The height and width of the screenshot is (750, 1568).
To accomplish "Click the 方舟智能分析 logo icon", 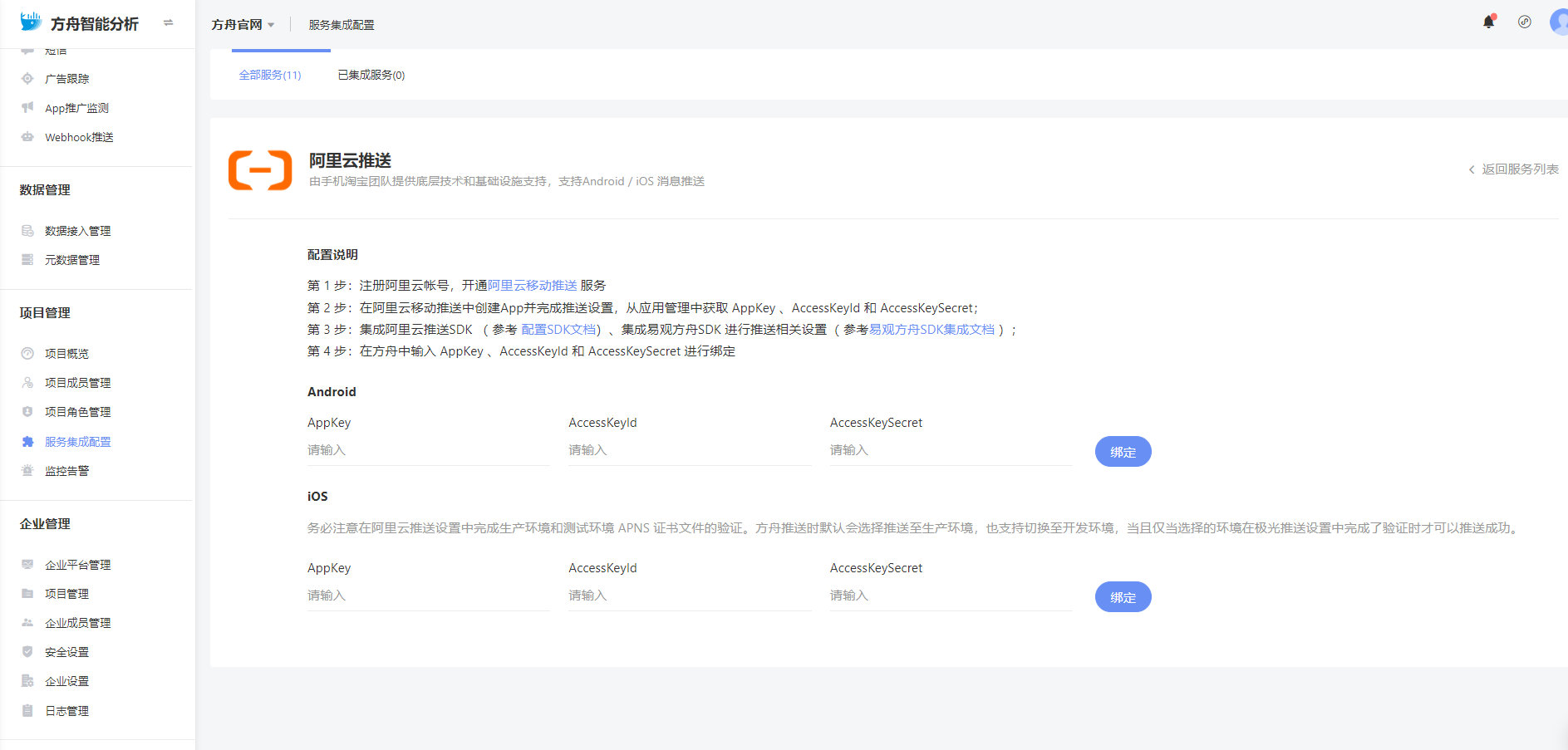I will point(31,22).
